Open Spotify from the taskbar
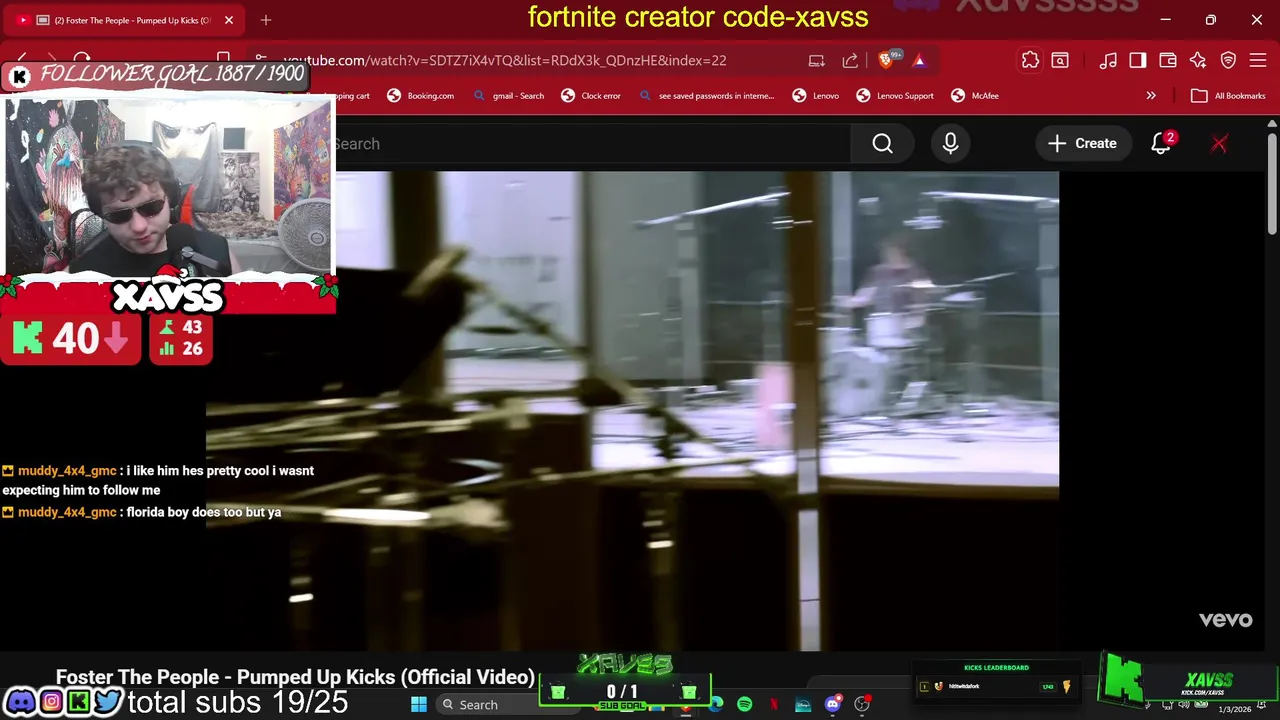This screenshot has width=1280, height=720. tap(745, 705)
